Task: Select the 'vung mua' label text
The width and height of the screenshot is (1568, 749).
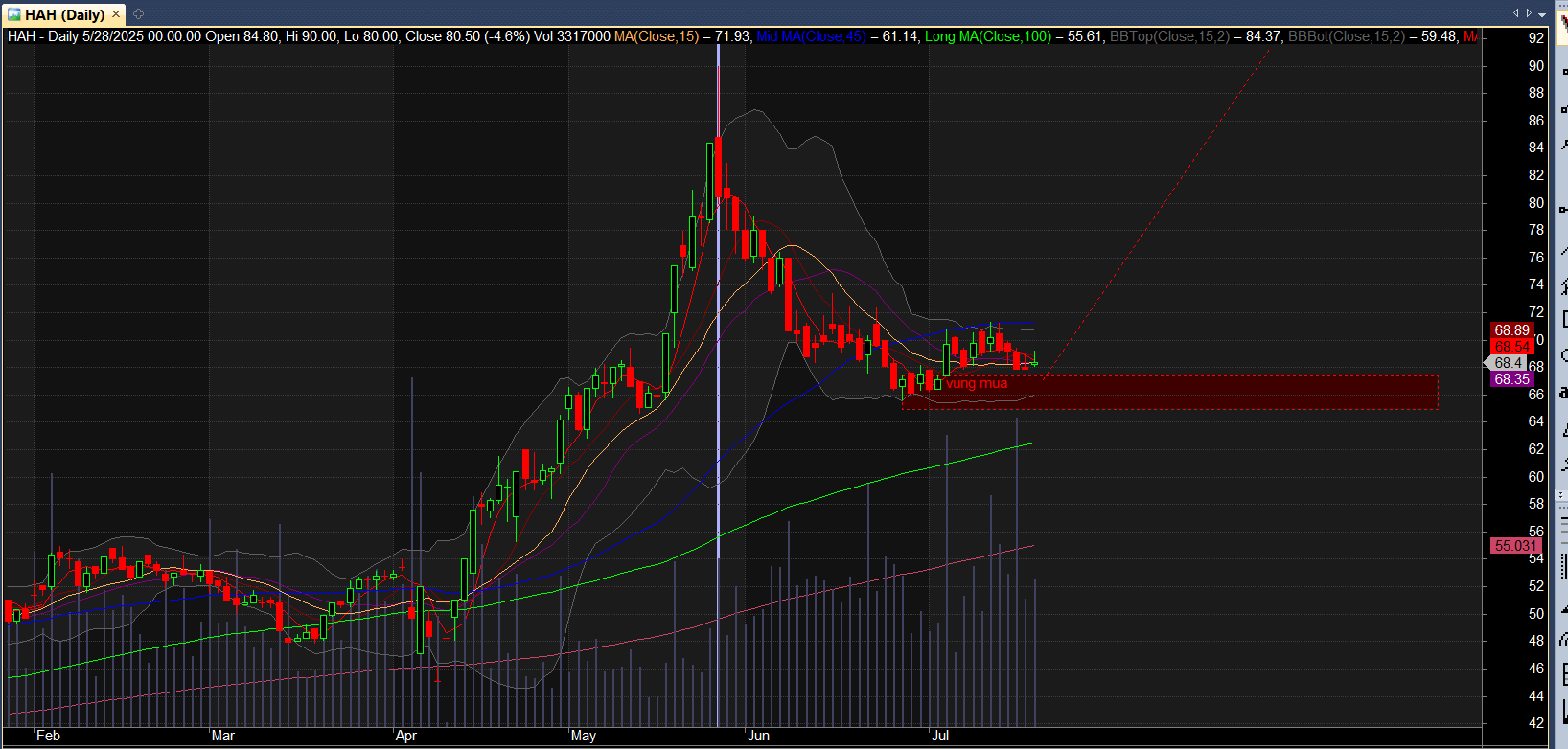Action: 977,384
